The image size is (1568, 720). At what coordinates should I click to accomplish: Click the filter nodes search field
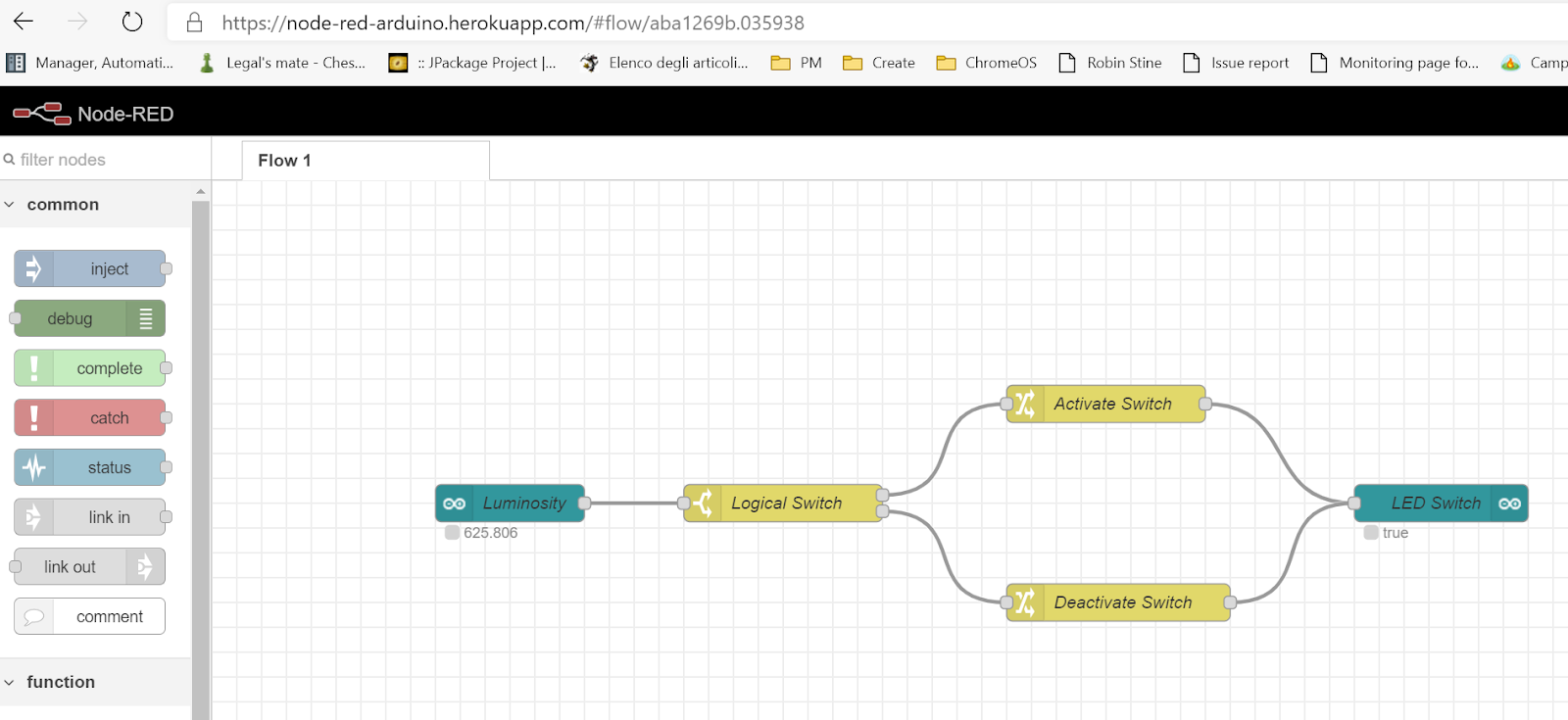click(105, 159)
